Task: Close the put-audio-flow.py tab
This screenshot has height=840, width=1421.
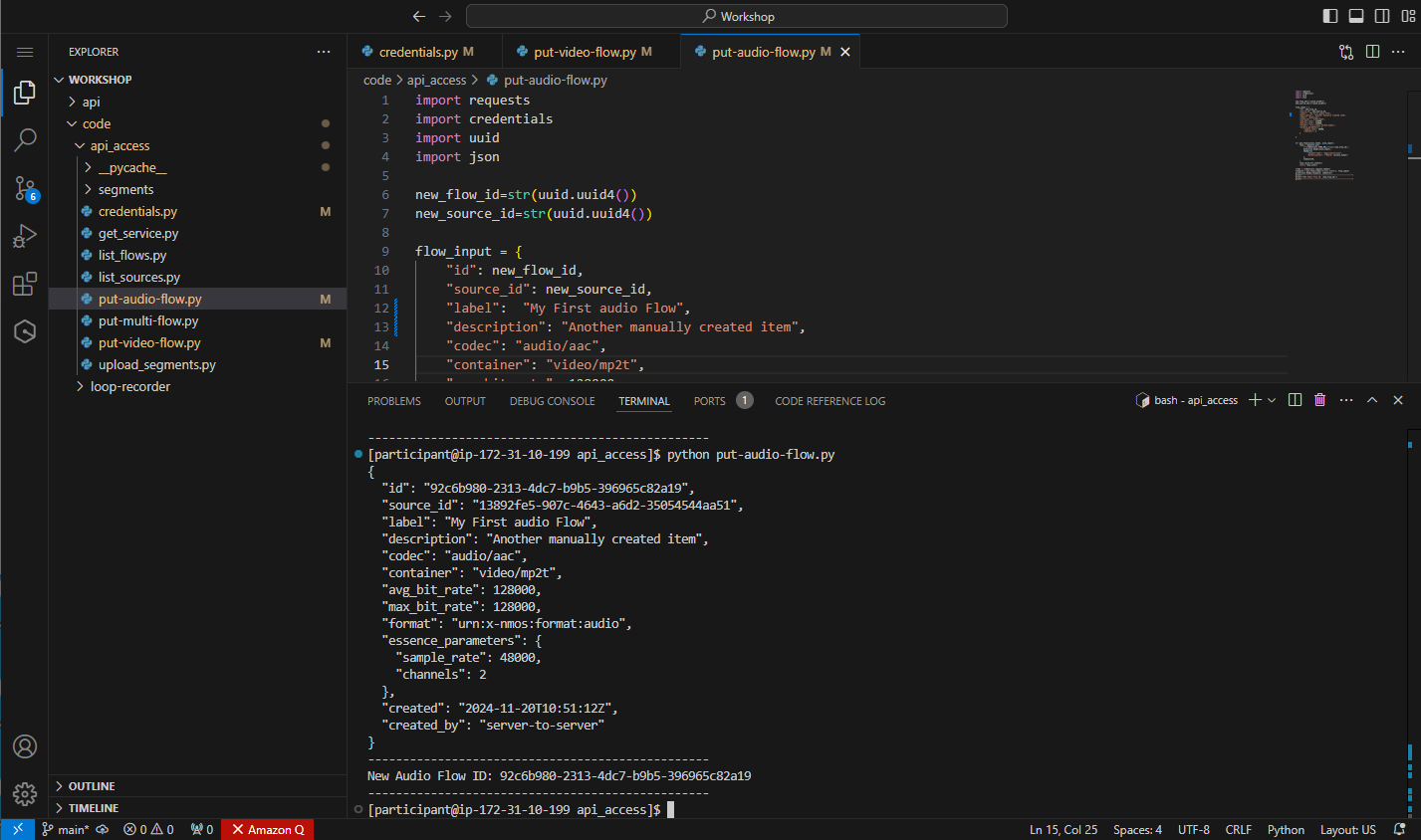Action: point(845,52)
